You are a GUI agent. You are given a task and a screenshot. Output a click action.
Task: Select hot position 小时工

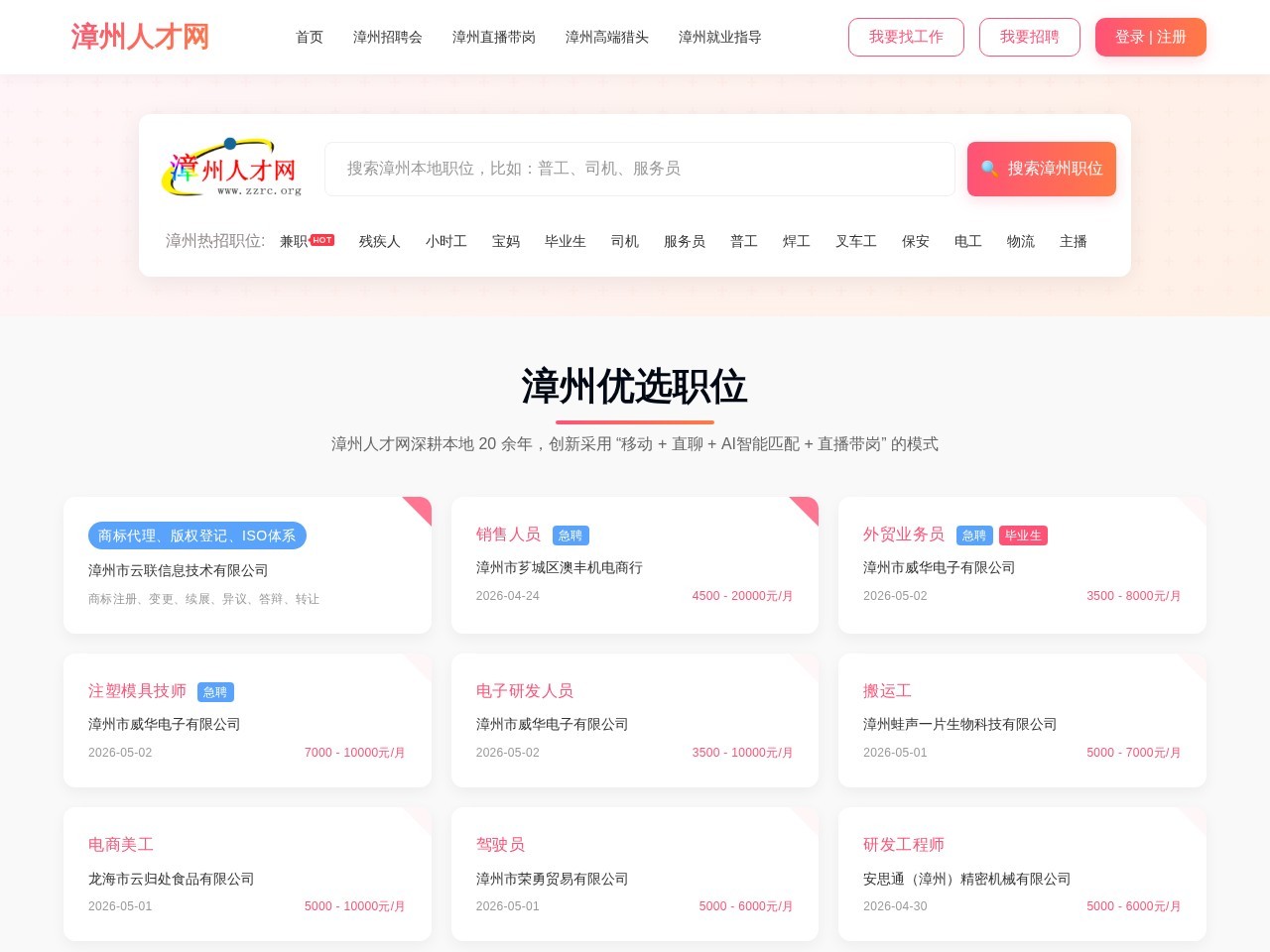[446, 241]
